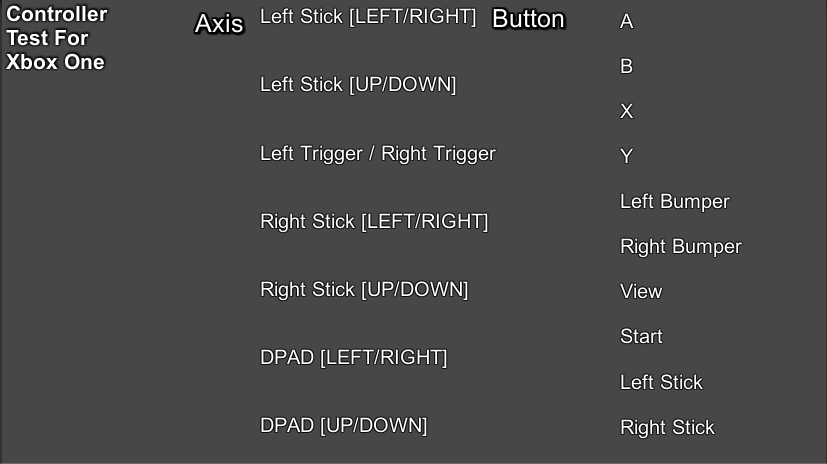Click the Button column heading
Screen dimensions: 827x464
[528, 20]
